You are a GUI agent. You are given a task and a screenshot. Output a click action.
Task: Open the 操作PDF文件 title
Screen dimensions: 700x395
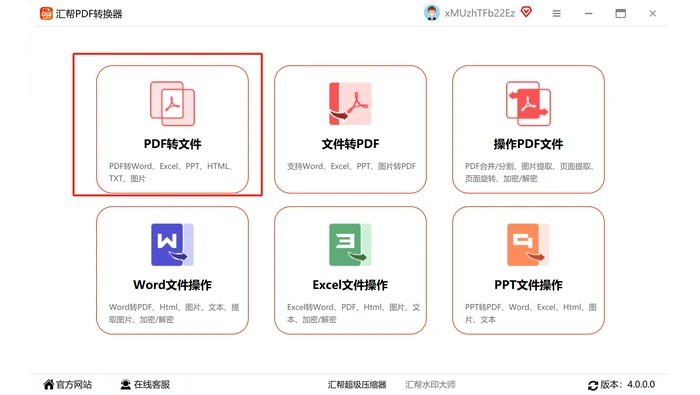(x=528, y=144)
